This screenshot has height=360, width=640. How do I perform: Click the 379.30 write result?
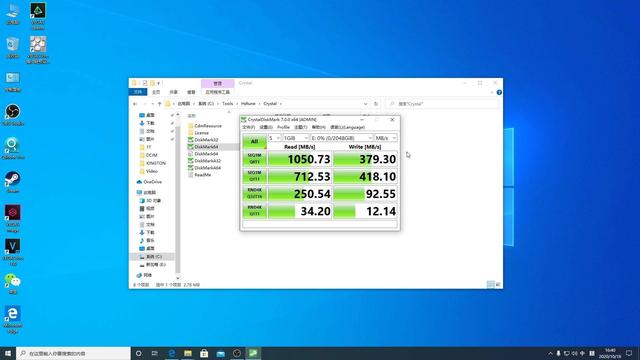coord(365,159)
